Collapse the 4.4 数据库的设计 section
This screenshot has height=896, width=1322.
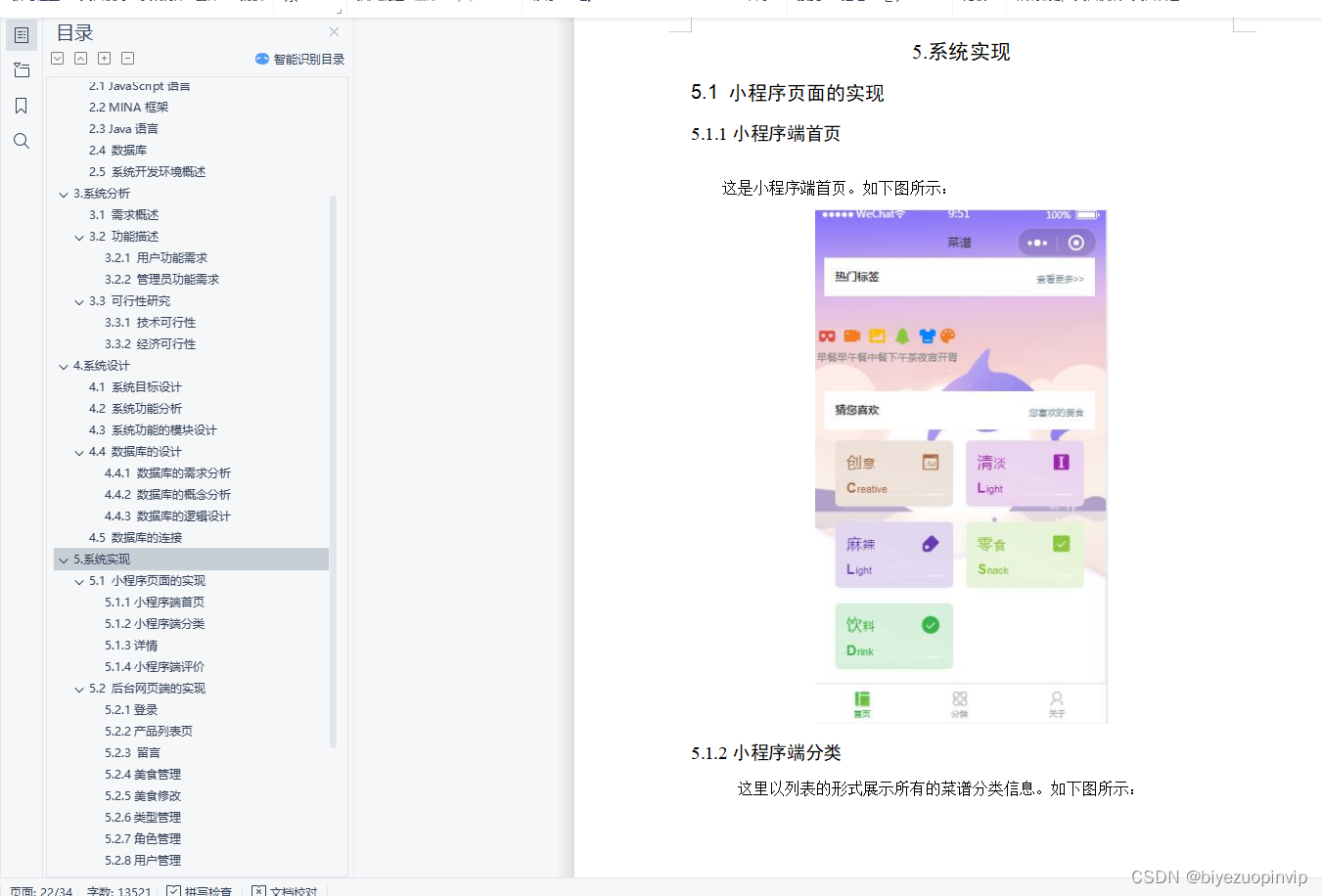(79, 451)
